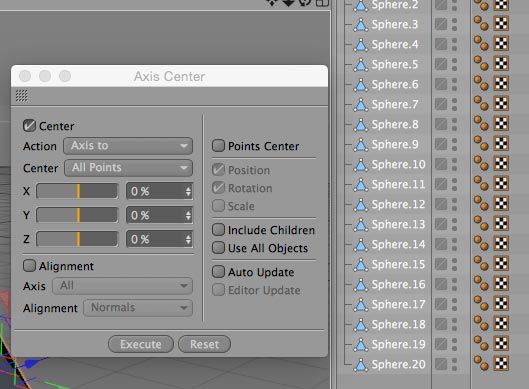The height and width of the screenshot is (389, 529).
Task: Turn on Auto Update checkbox
Action: pos(218,272)
